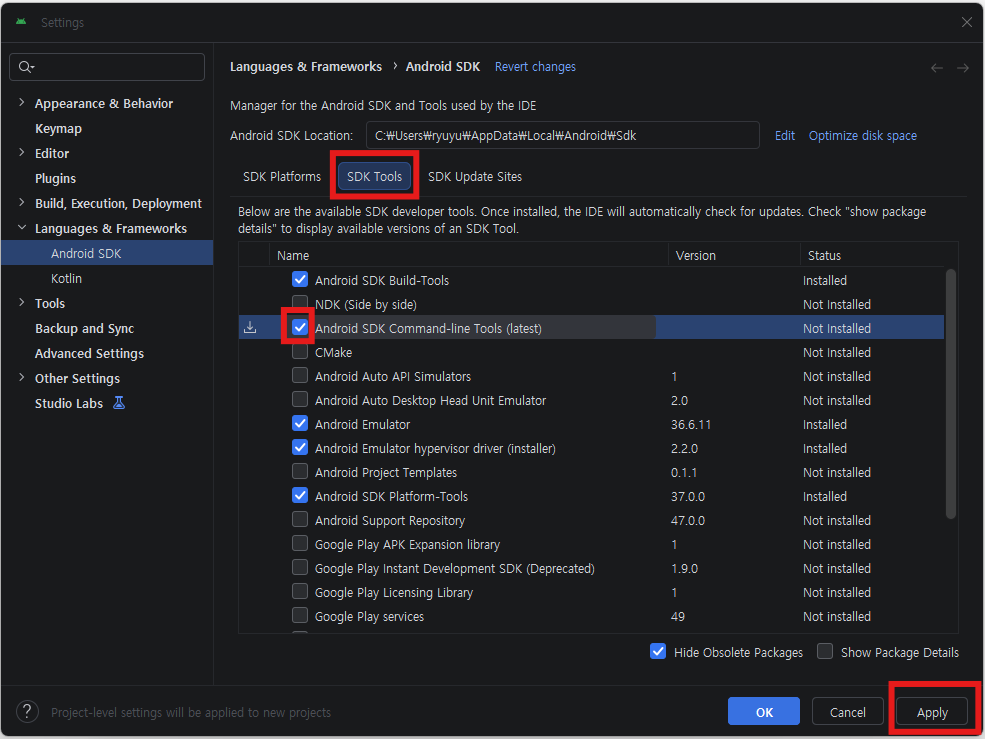Select Kotlin in sidebar
The height and width of the screenshot is (739, 985).
tap(67, 278)
